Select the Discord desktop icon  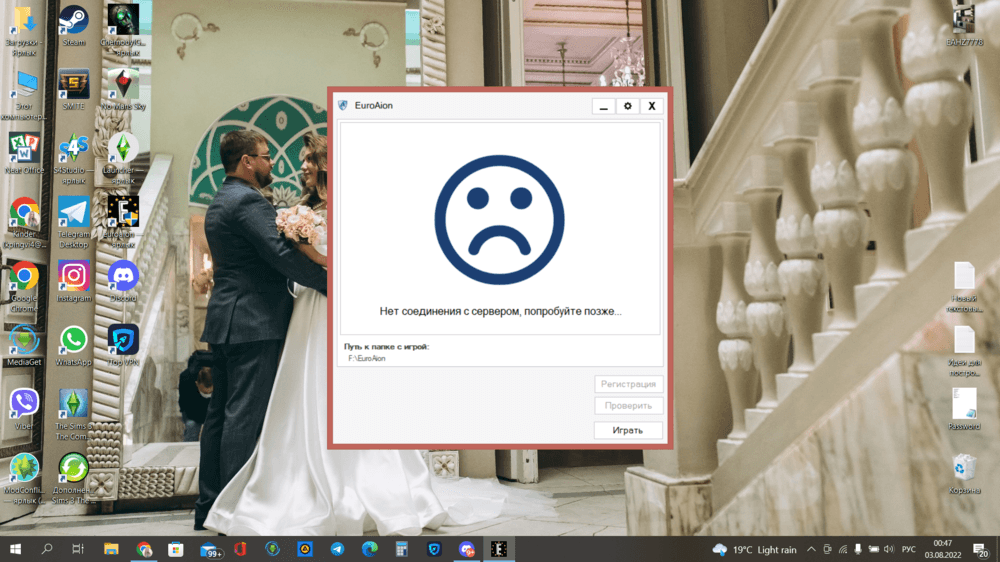click(123, 277)
